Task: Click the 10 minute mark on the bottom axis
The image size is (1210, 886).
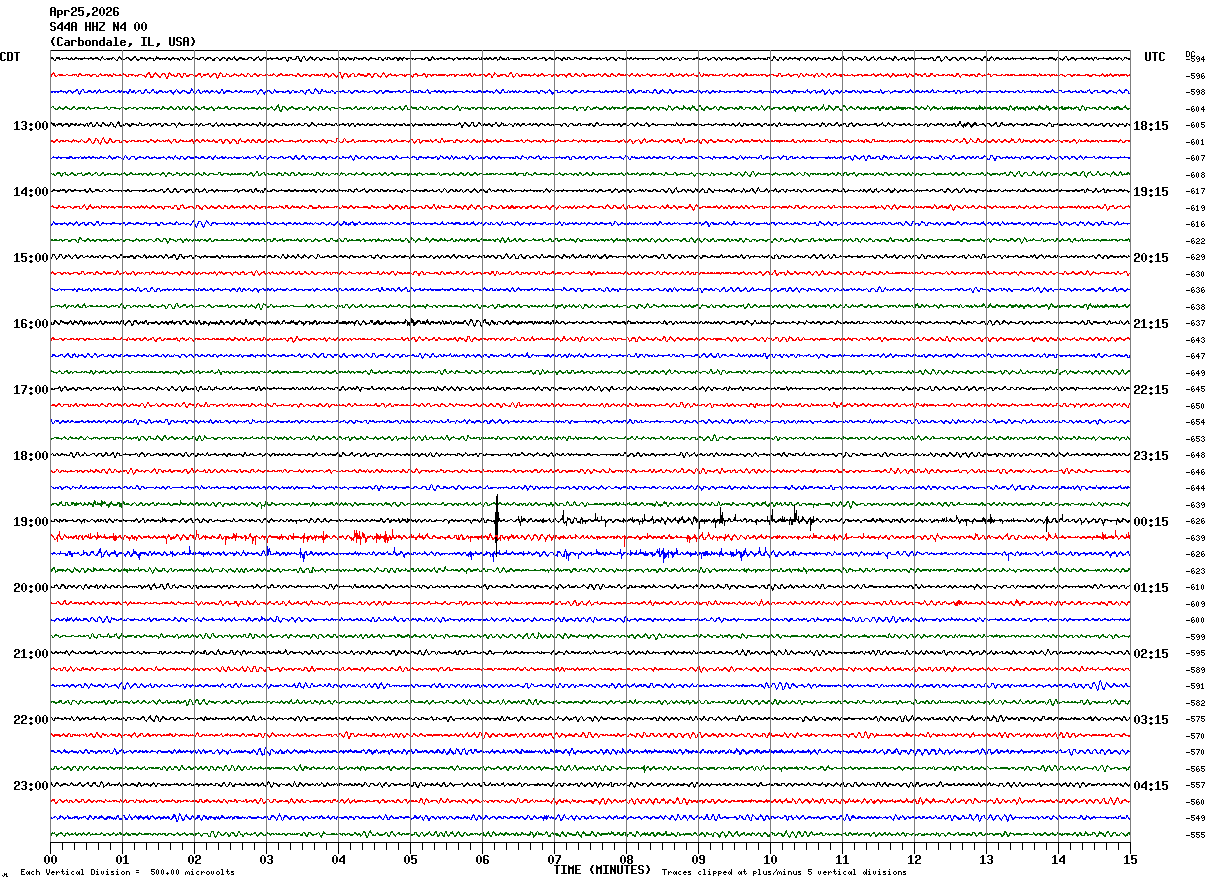Action: click(770, 859)
